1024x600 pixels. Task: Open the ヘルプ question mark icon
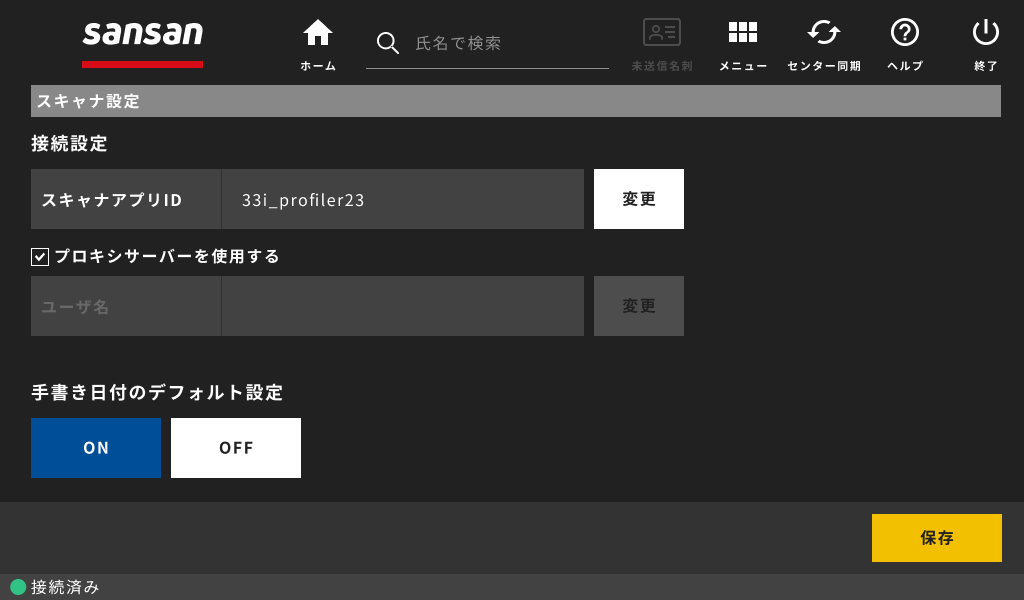[904, 32]
